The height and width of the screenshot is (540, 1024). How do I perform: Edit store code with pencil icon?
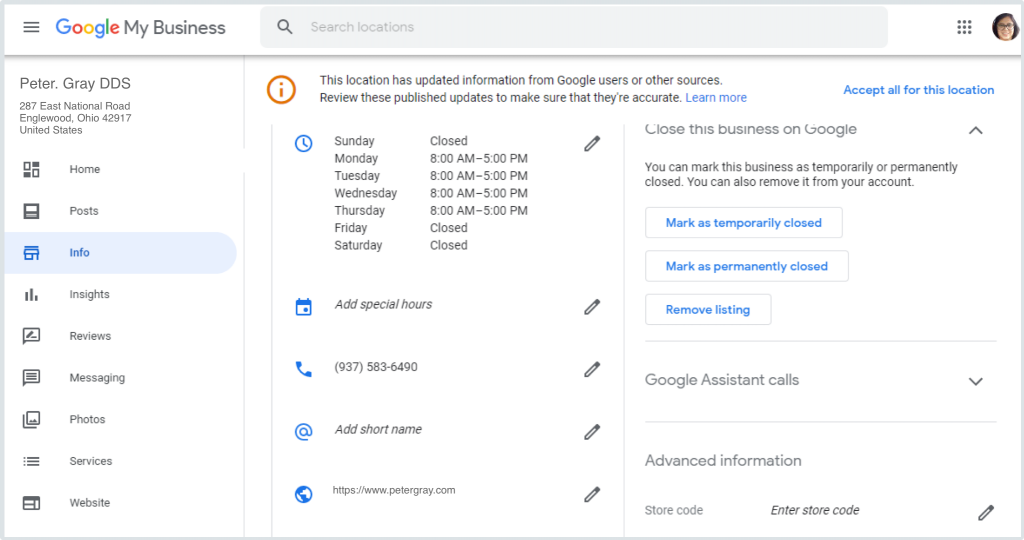(986, 513)
